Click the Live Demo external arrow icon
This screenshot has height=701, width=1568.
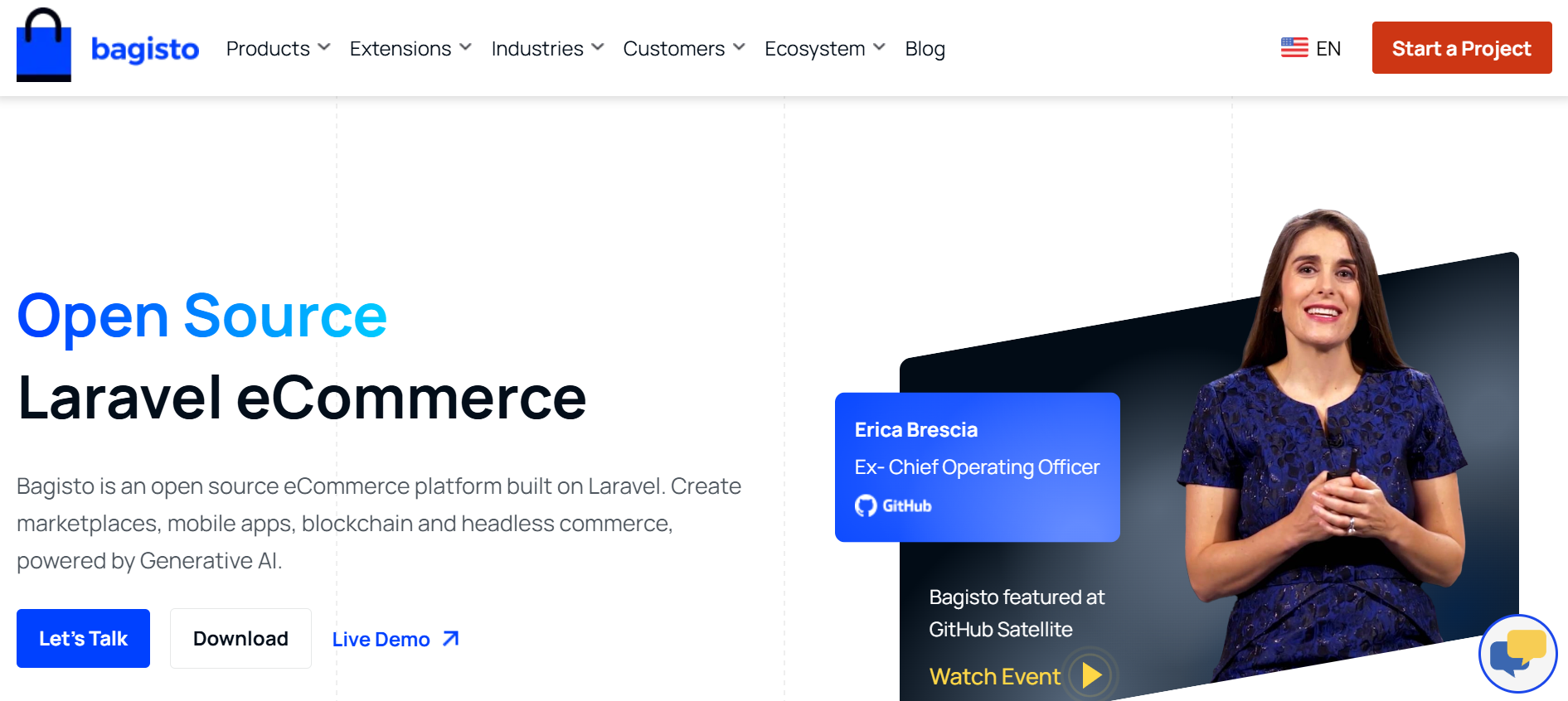pyautogui.click(x=450, y=639)
